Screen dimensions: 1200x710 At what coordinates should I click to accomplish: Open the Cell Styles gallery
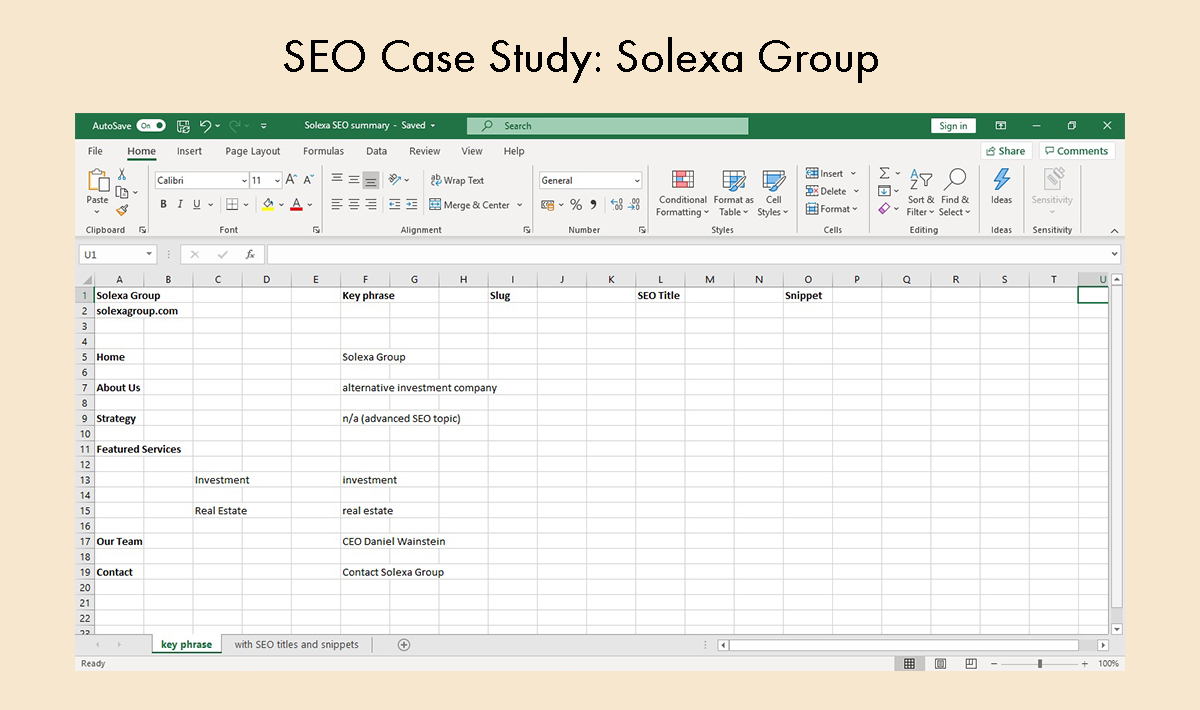[773, 192]
